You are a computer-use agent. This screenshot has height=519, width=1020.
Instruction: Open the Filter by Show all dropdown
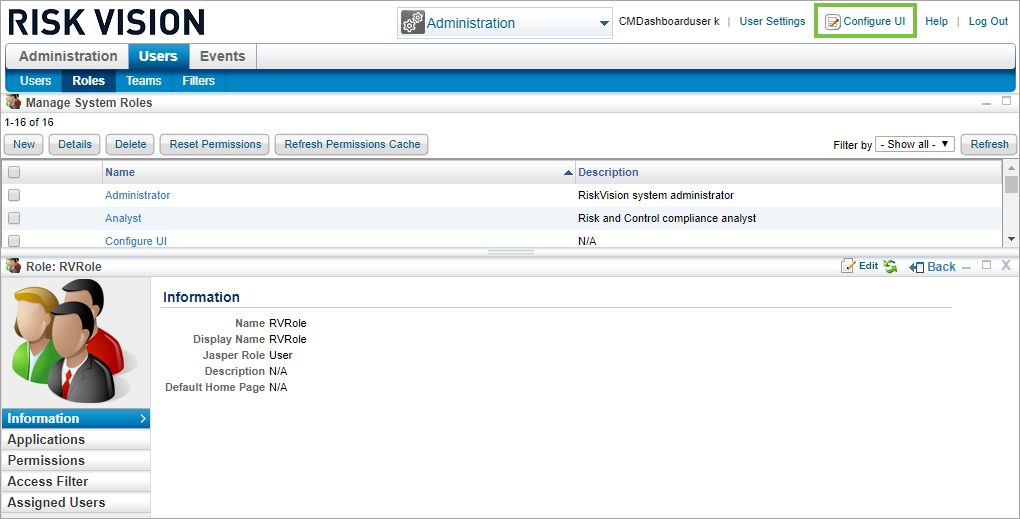(915, 144)
